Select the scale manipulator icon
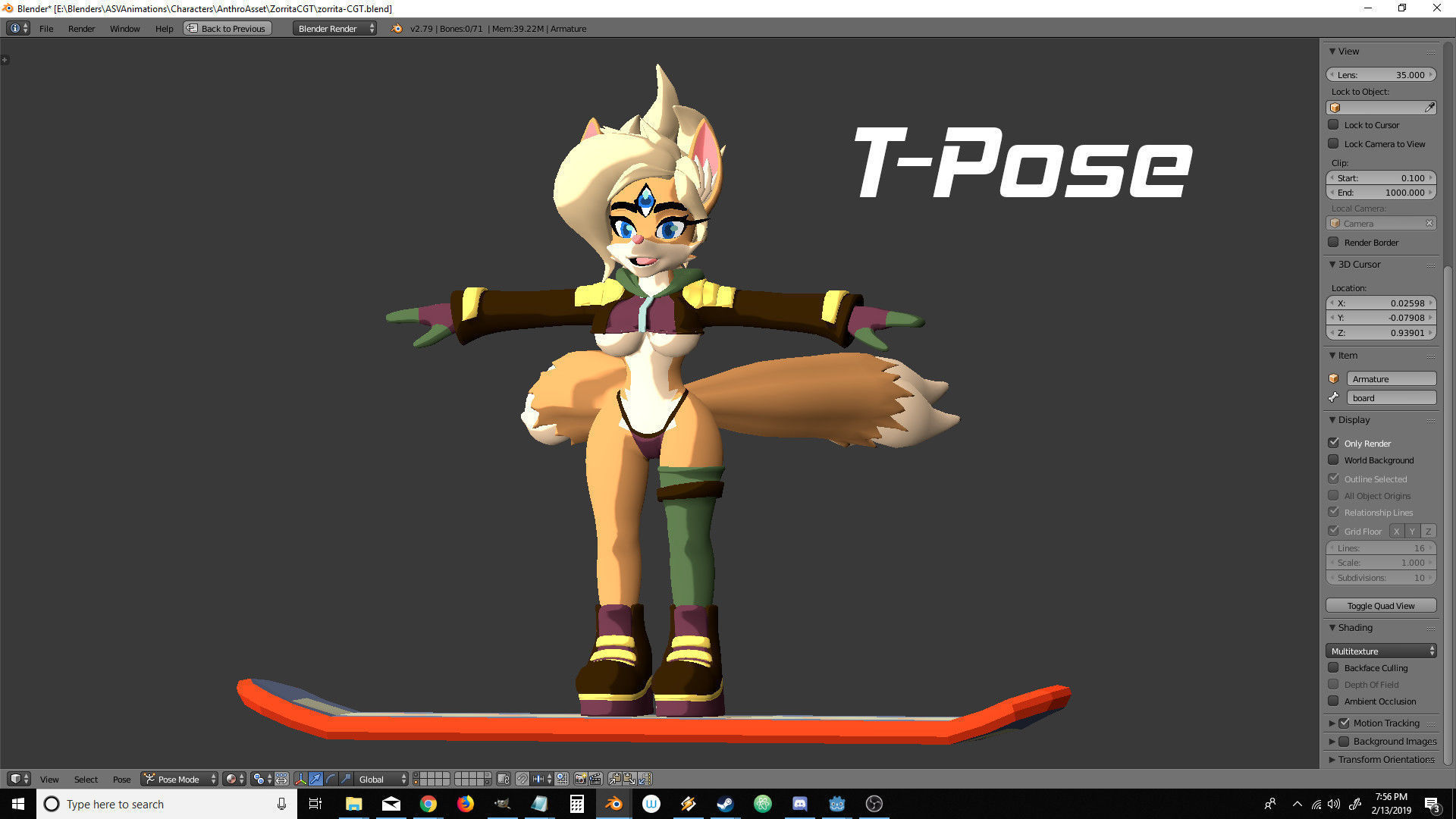The height and width of the screenshot is (819, 1456). pos(346,779)
